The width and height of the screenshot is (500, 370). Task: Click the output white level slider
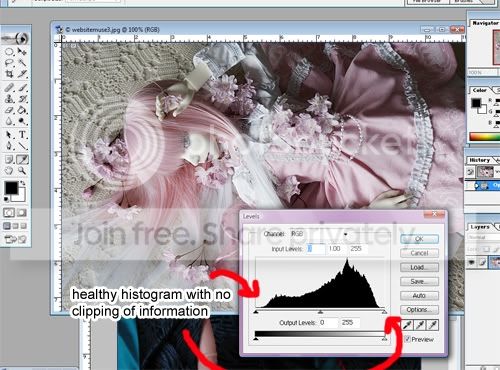[384, 339]
